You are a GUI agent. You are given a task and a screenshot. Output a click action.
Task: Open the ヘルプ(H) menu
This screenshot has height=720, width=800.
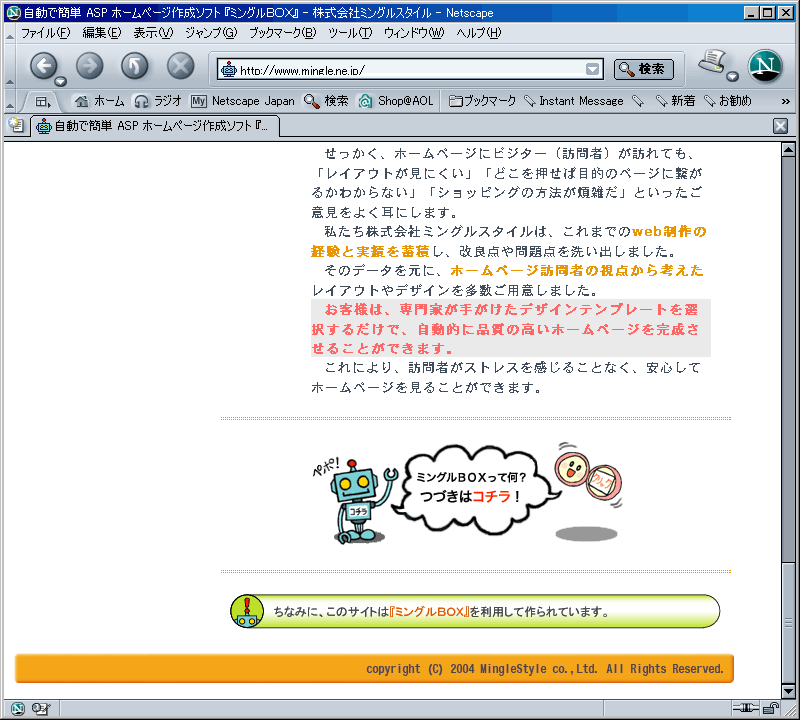(479, 33)
